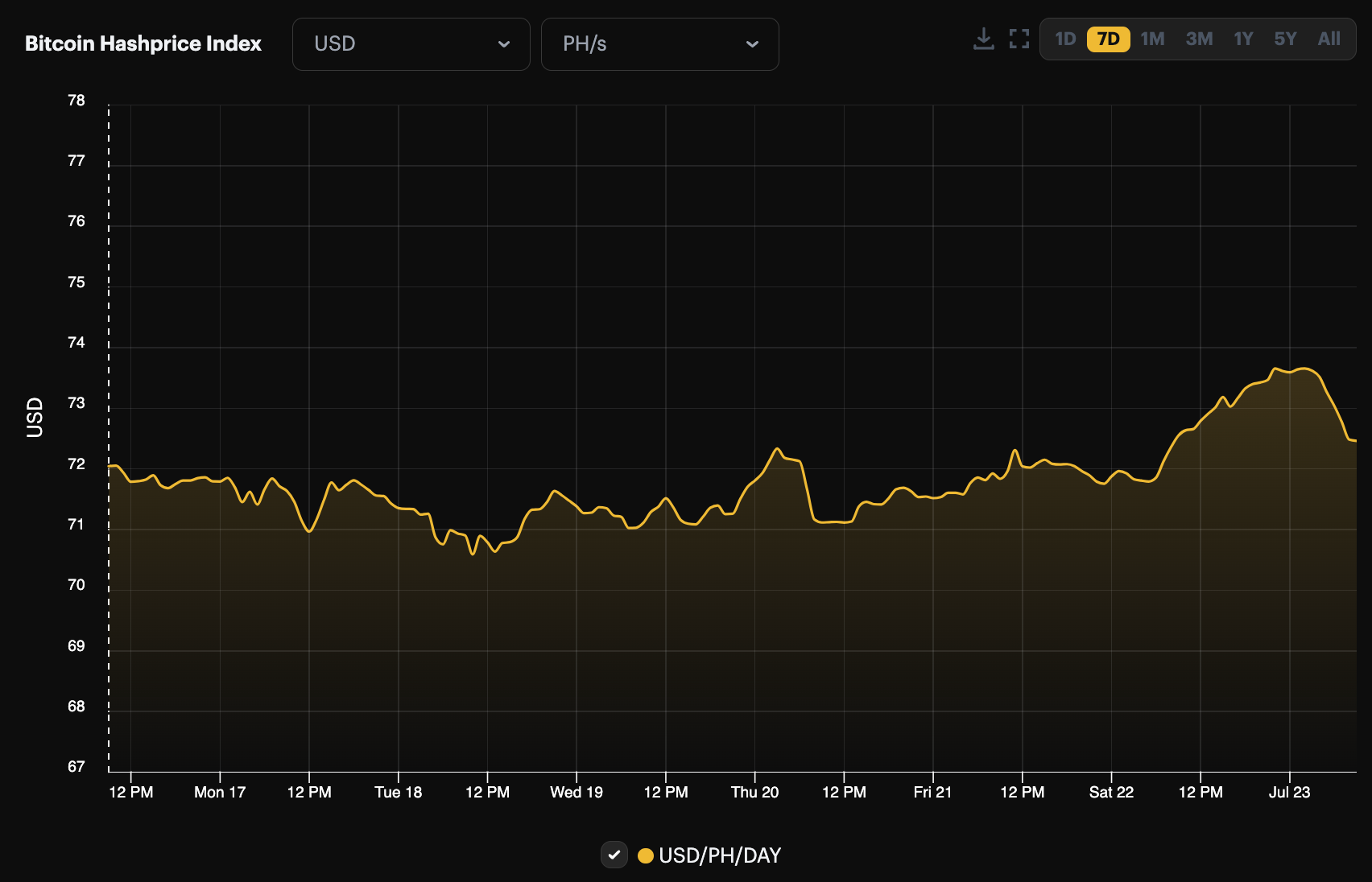Click the USD dropdown chevron arrow
Image resolution: width=1372 pixels, height=882 pixels.
pyautogui.click(x=505, y=44)
